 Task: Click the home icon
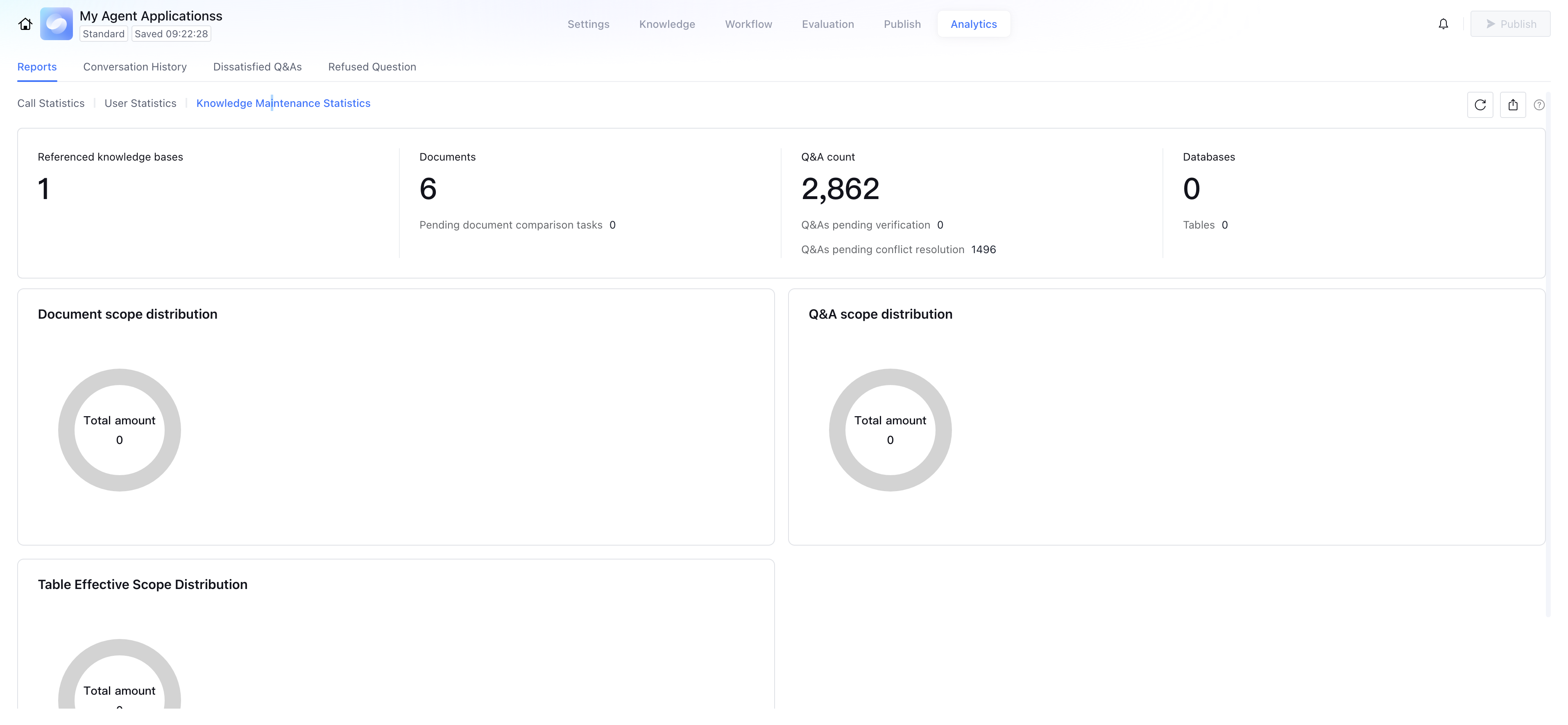pyautogui.click(x=25, y=24)
